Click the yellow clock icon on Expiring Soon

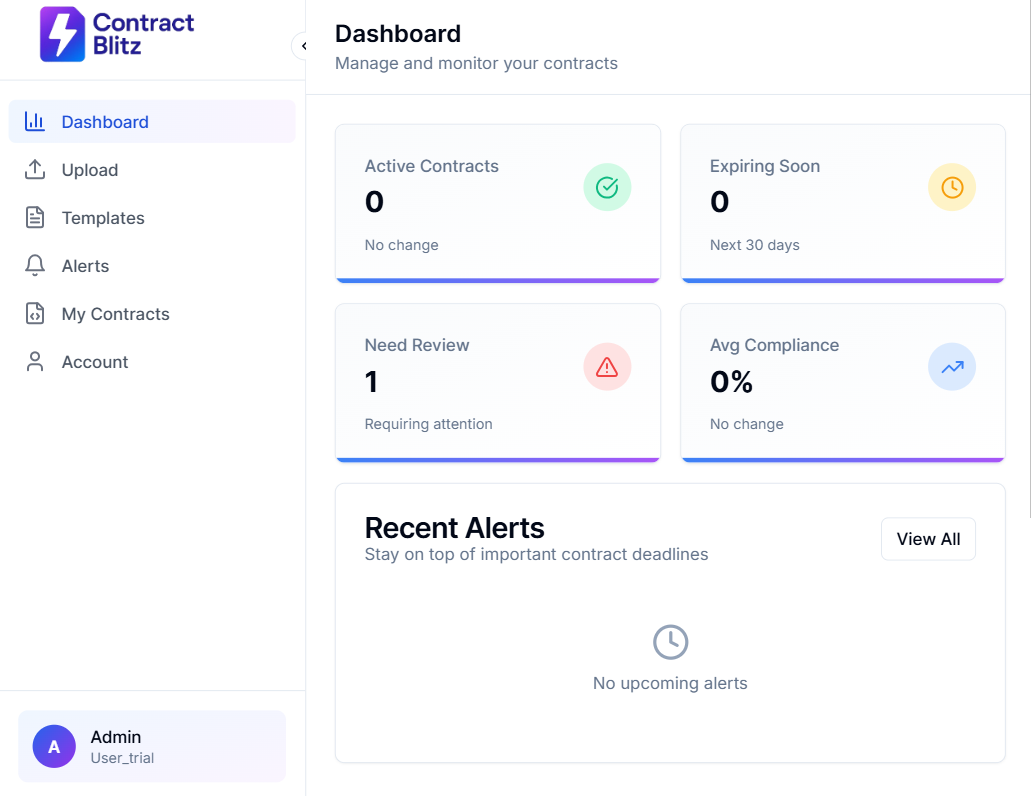(x=951, y=187)
